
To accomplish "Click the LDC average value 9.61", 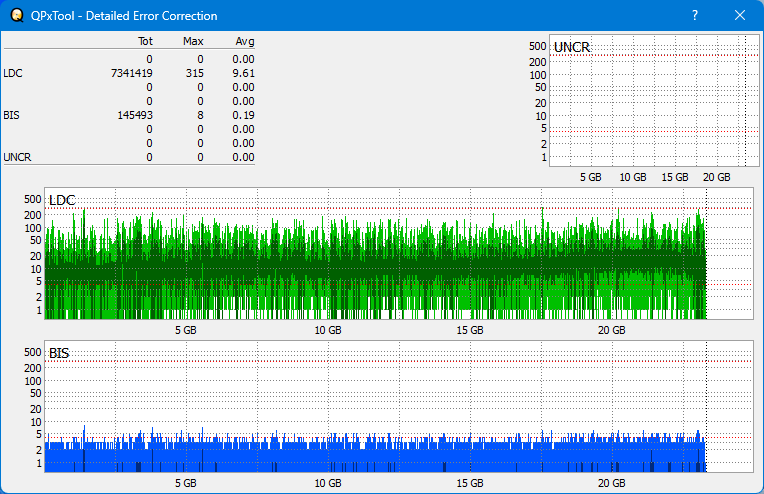I will click(x=244, y=73).
